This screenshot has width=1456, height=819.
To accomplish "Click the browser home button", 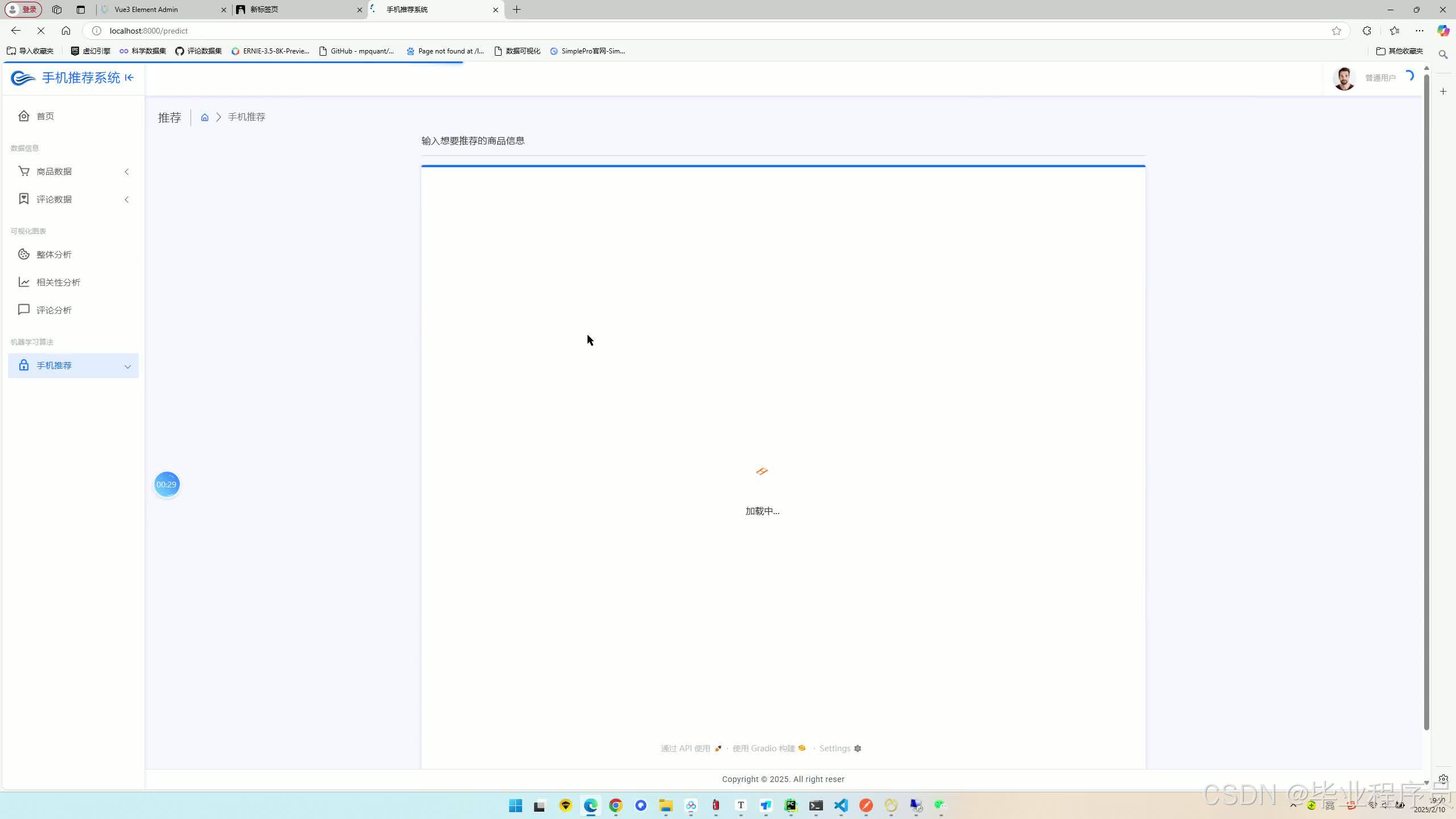I will (66, 31).
